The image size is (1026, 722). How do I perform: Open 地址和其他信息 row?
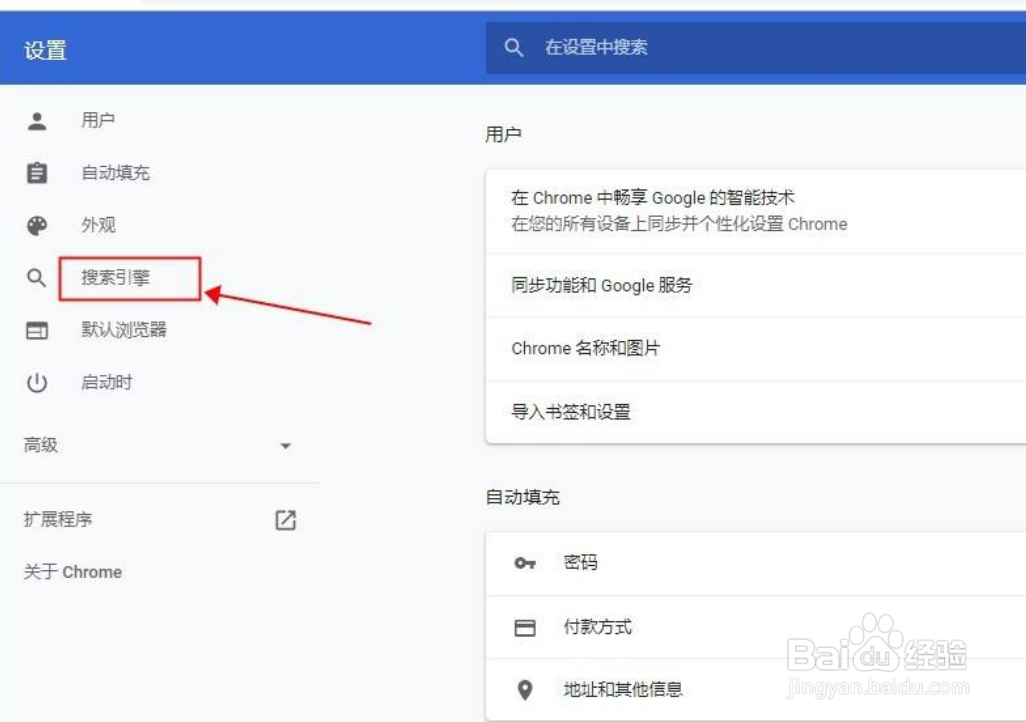[x=756, y=690]
